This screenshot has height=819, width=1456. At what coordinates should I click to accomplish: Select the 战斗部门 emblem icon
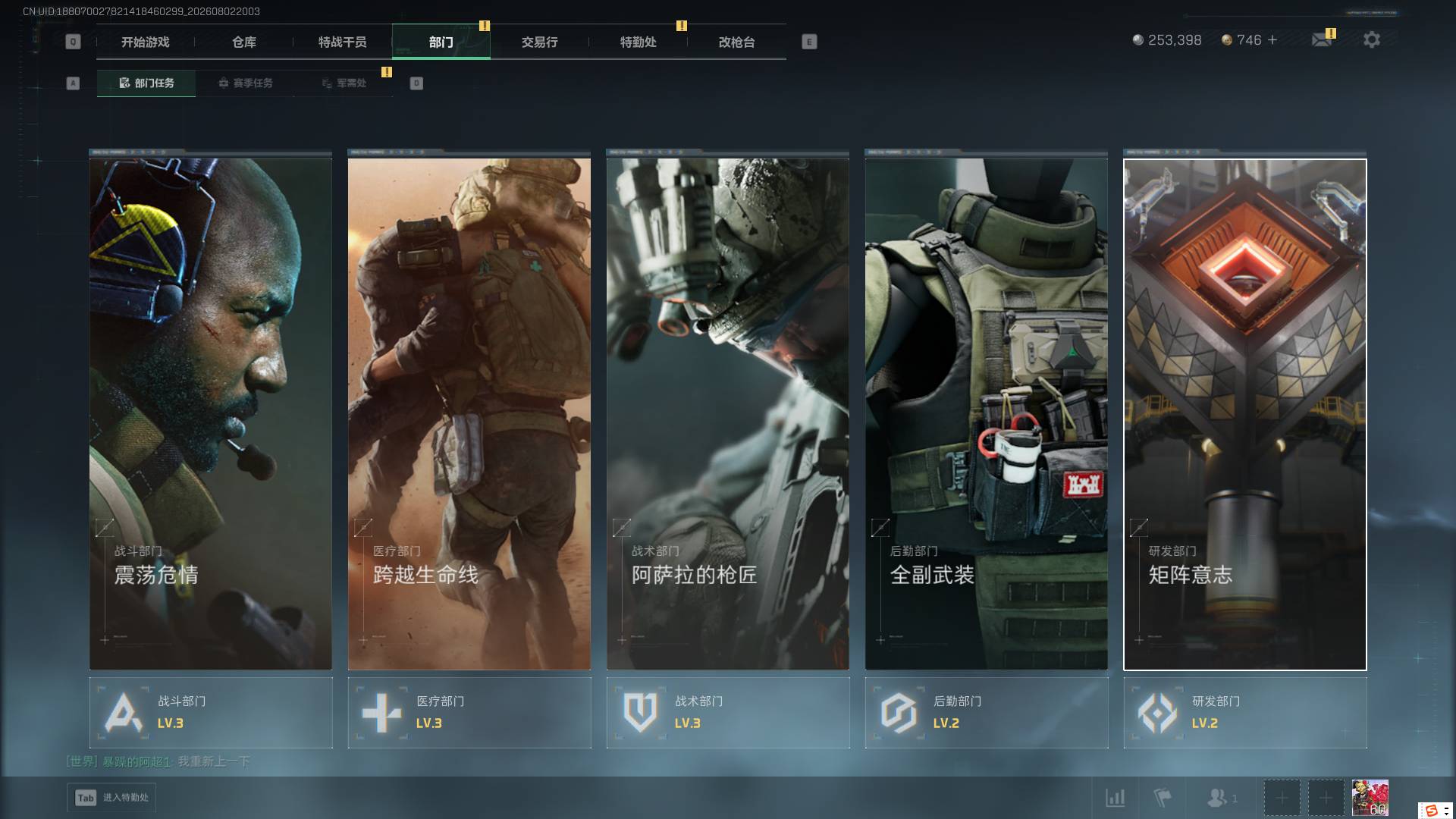tap(123, 713)
